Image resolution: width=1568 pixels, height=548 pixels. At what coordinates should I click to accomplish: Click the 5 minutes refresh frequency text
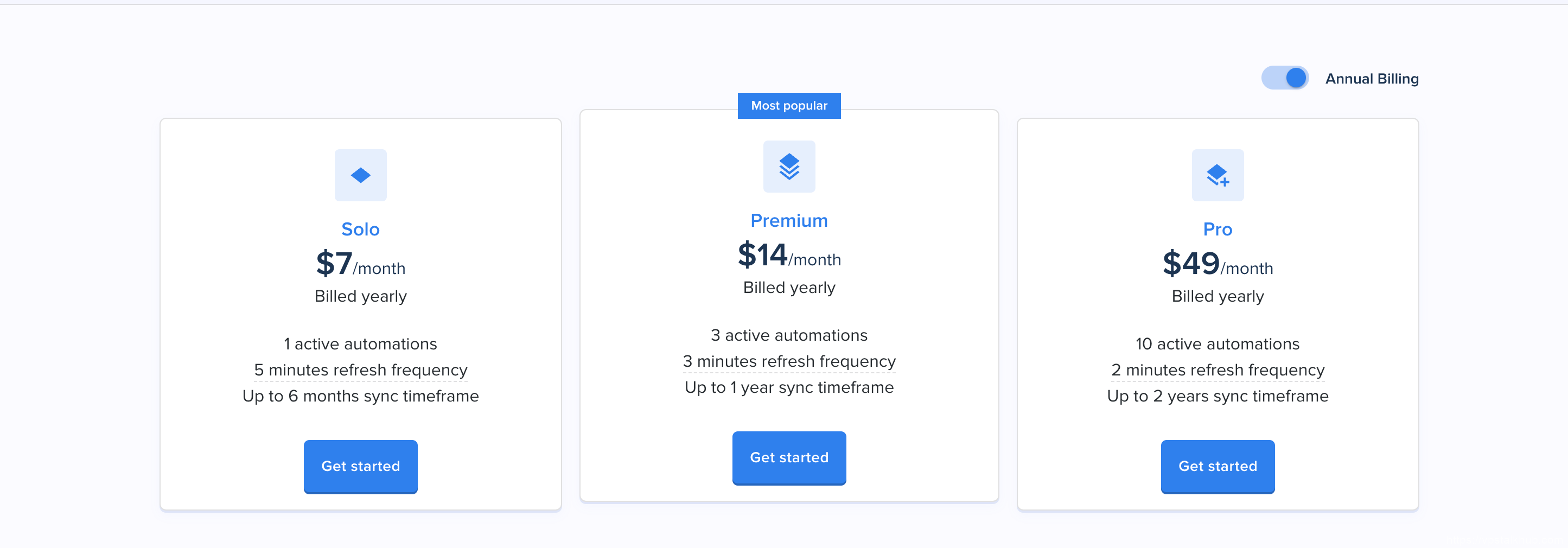tap(360, 369)
